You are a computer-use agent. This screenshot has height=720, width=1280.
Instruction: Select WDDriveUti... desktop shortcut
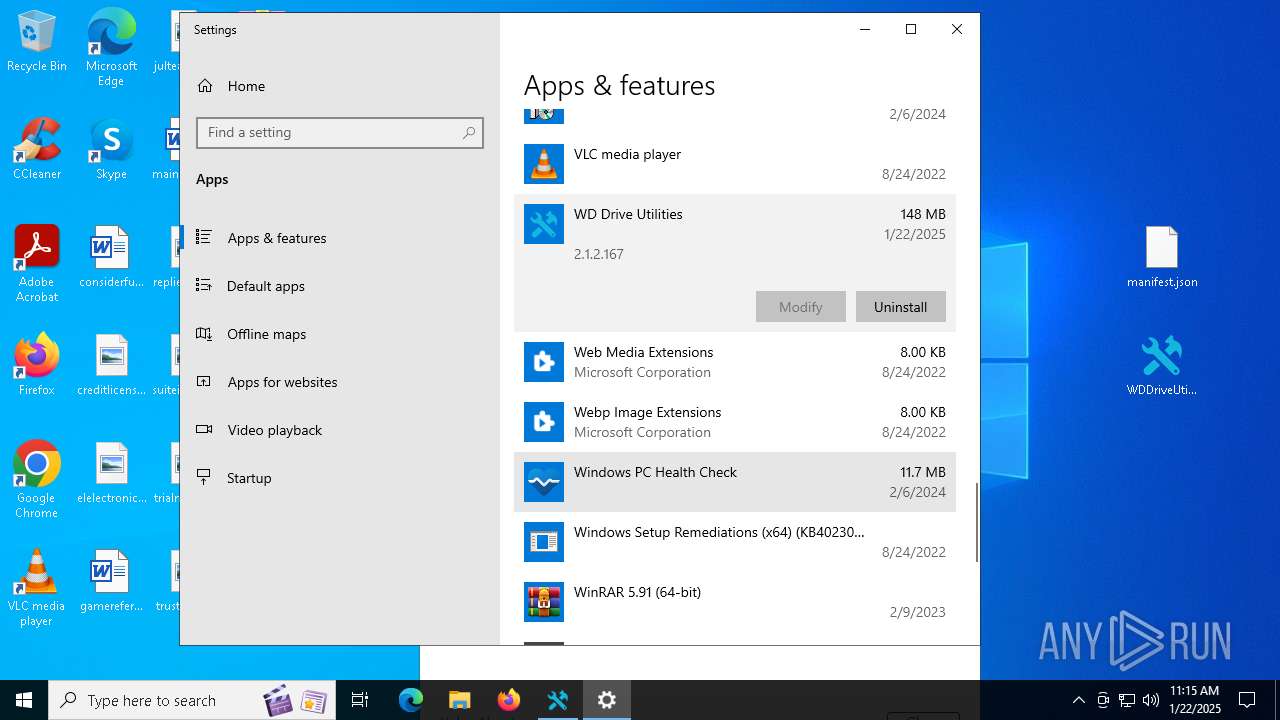[x=1162, y=366]
